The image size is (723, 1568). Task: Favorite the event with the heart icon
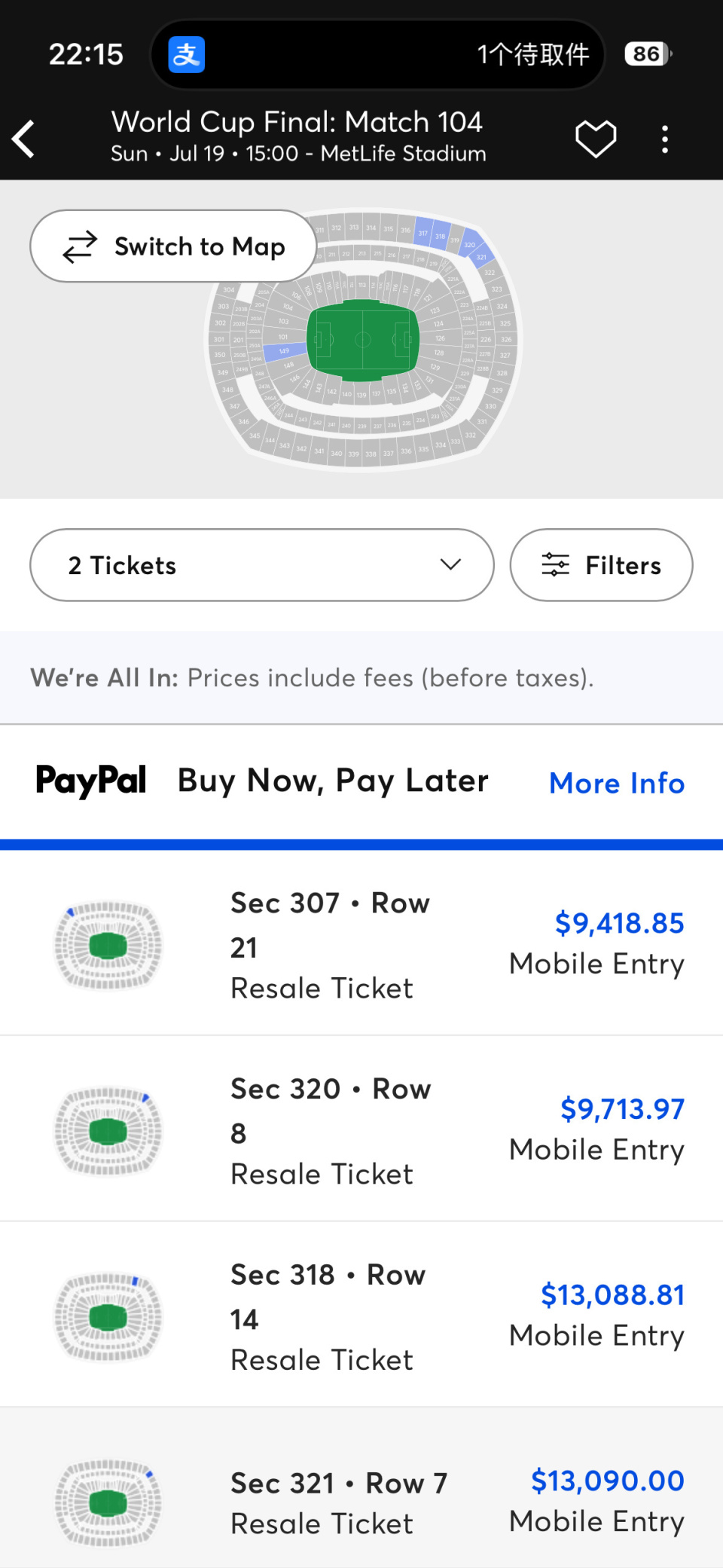coord(596,139)
